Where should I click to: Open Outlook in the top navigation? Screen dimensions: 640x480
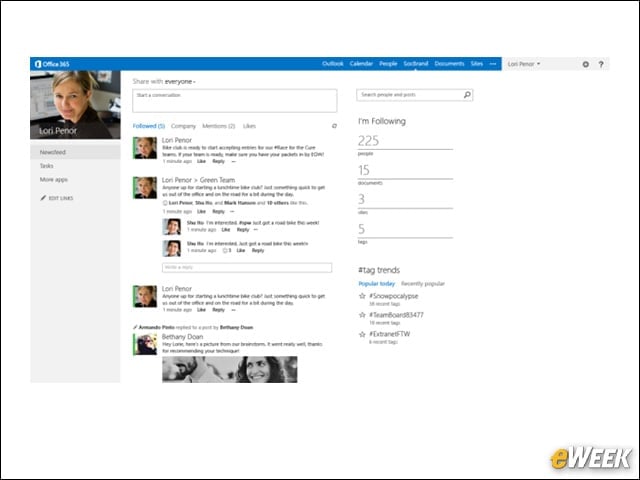(333, 64)
